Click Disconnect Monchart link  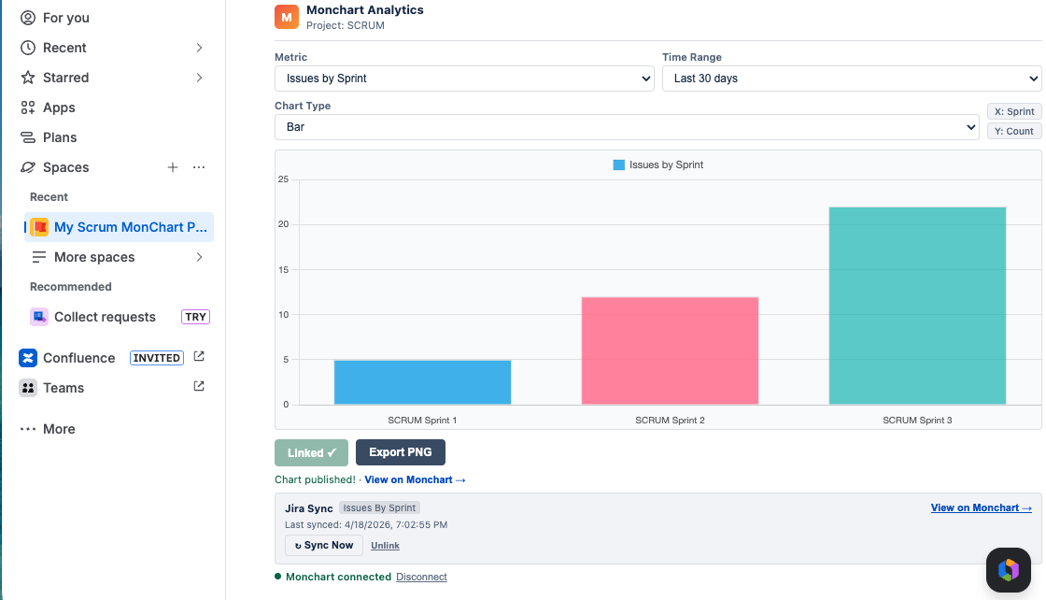coord(422,577)
